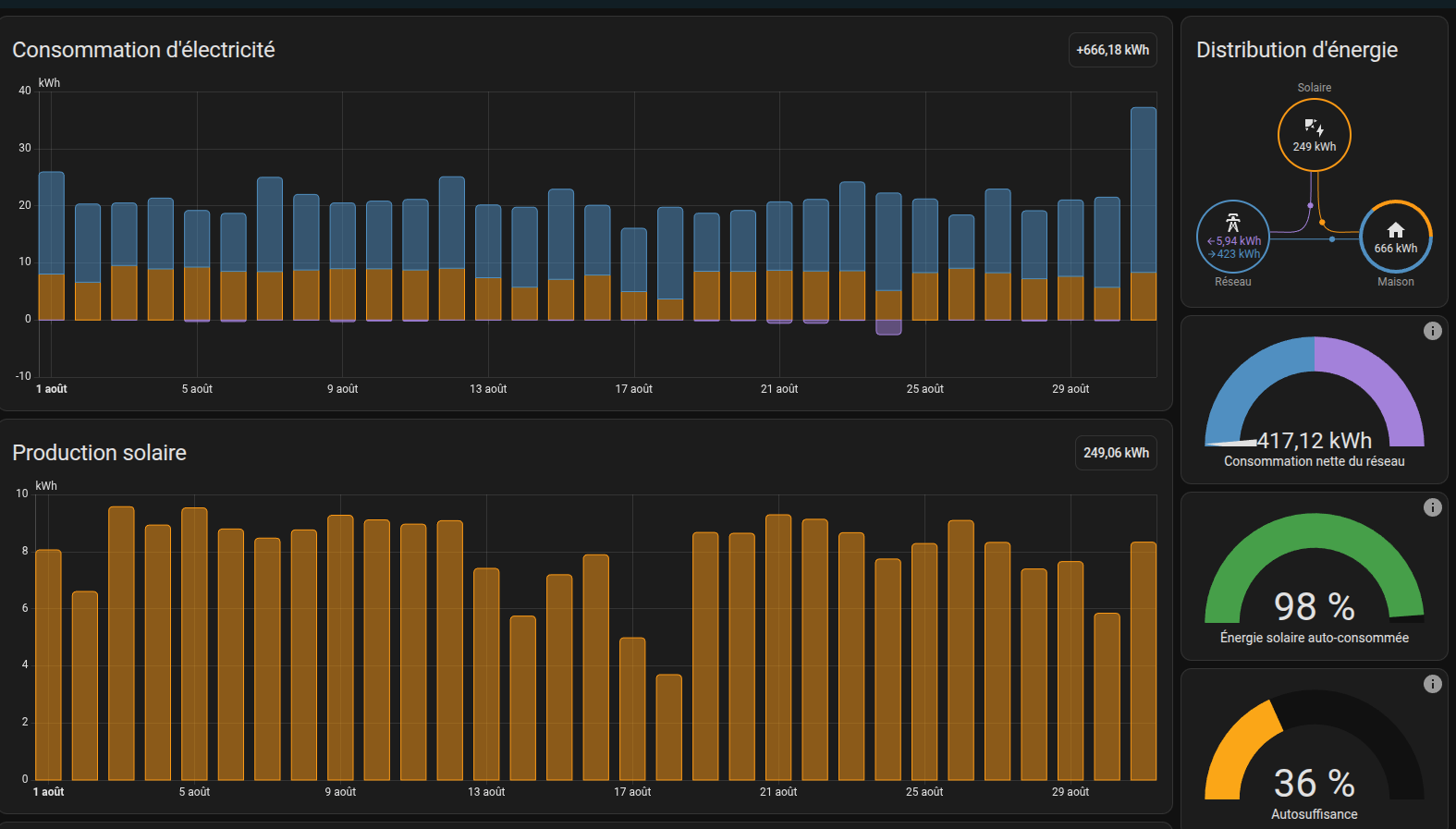Select the shortest bar in the Production solaire chart
Image resolution: width=1456 pixels, height=829 pixels.
coord(668,727)
